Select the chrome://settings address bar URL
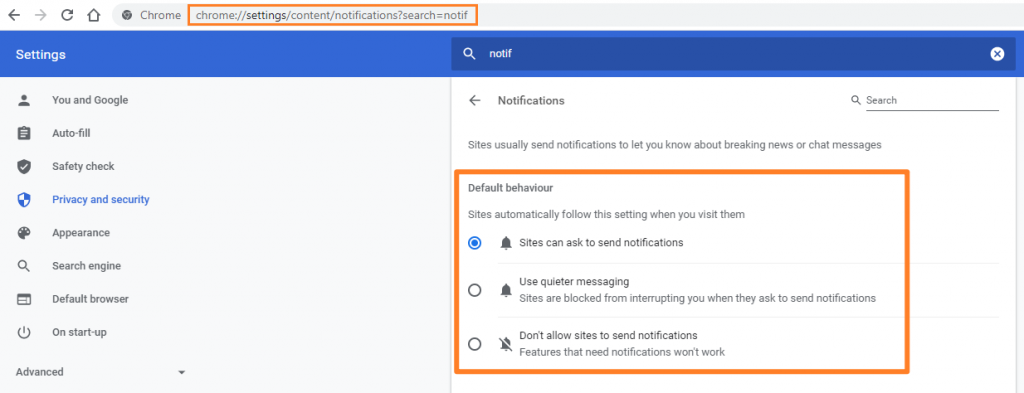The image size is (1024, 393). [332, 15]
